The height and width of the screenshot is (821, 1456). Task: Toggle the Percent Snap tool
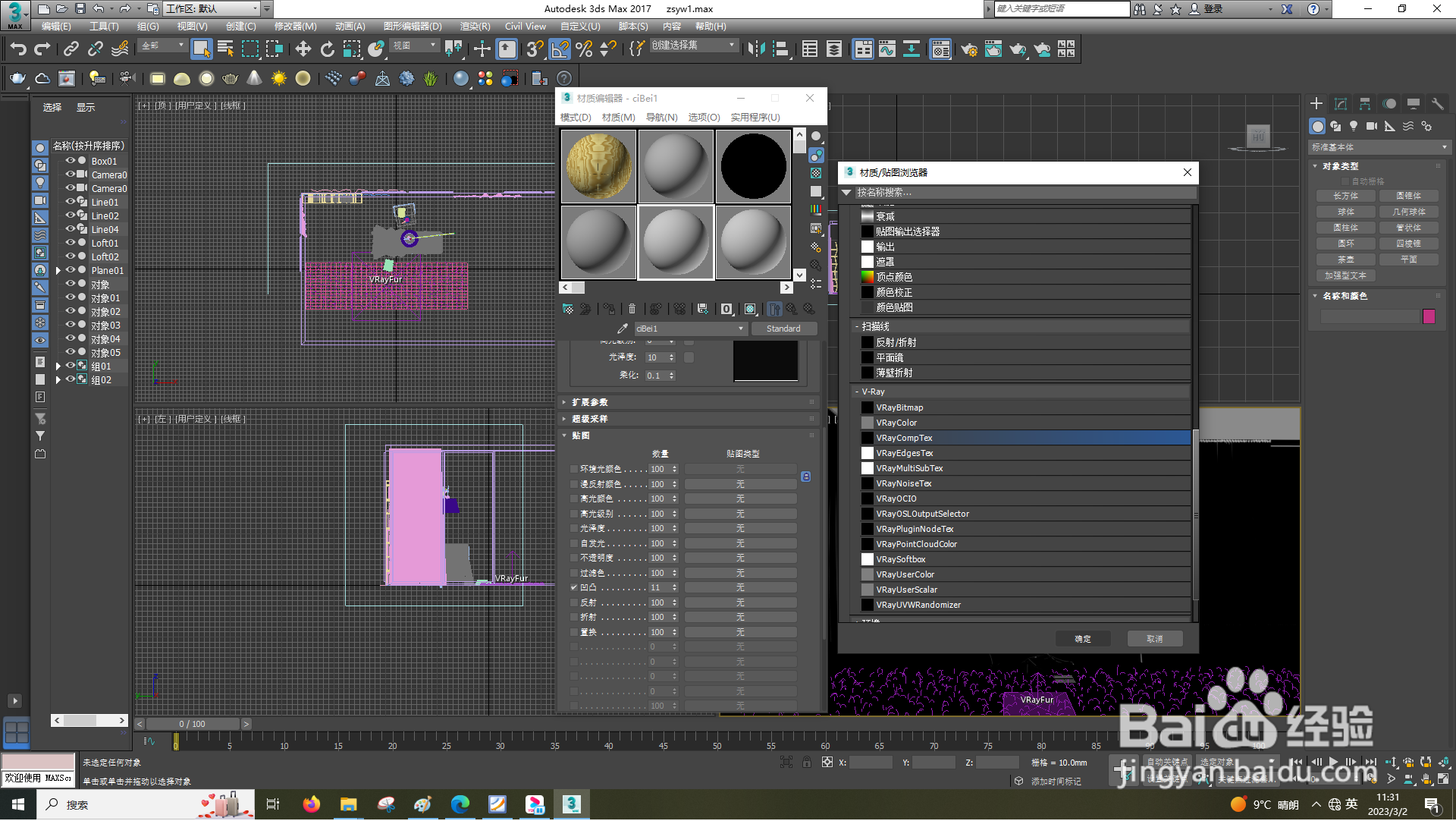pyautogui.click(x=584, y=49)
